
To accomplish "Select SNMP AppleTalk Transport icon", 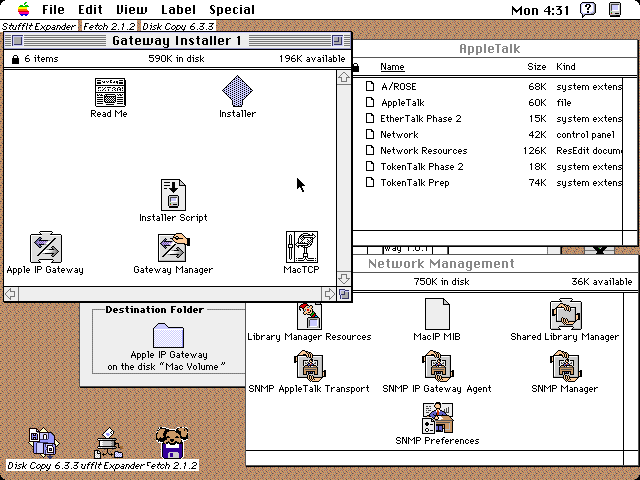I will [x=309, y=366].
